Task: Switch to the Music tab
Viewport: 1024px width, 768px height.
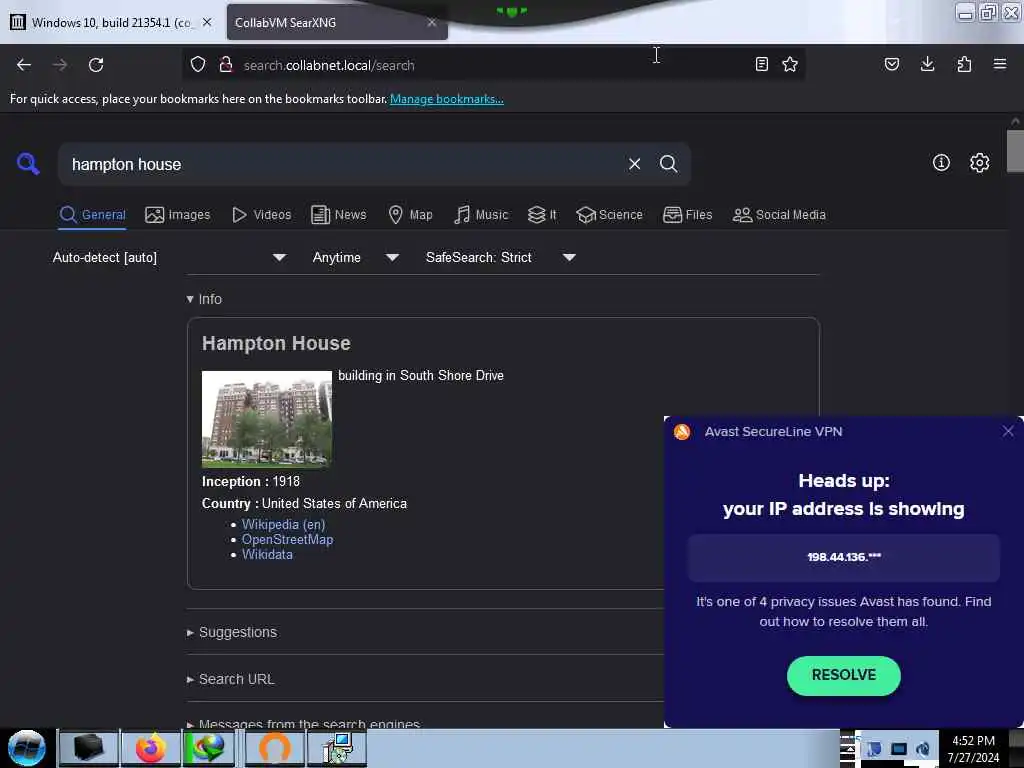Action: pos(481,214)
